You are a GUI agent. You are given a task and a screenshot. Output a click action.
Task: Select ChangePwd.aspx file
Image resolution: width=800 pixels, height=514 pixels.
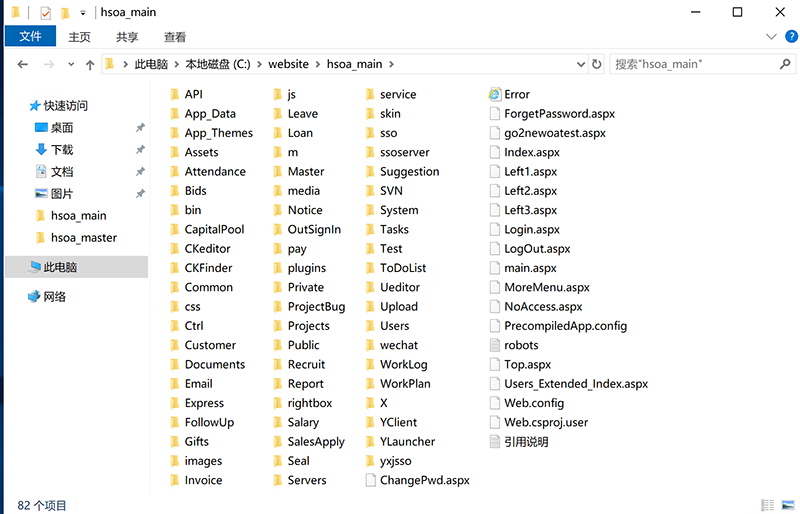click(418, 480)
